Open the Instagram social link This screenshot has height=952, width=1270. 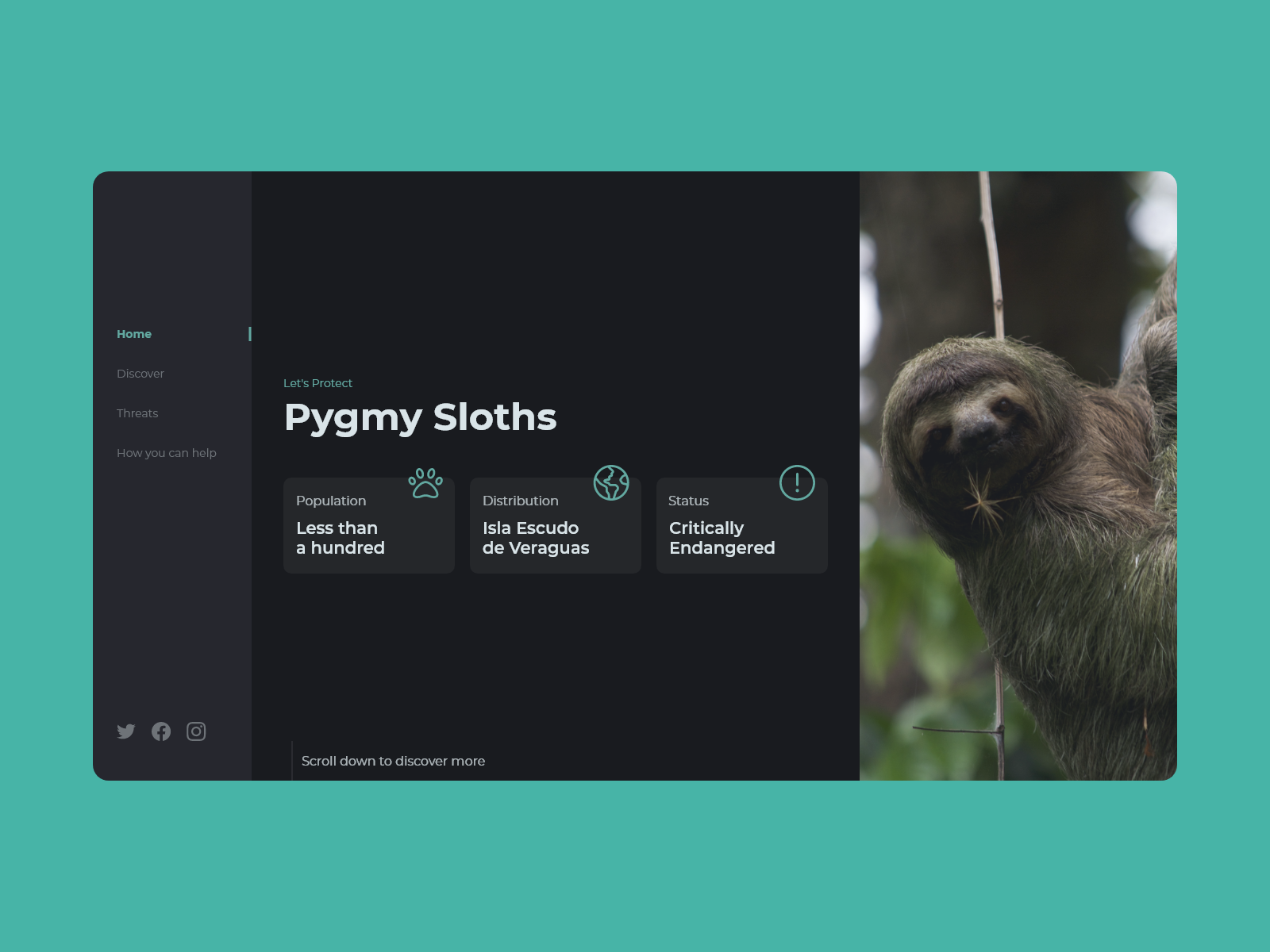pyautogui.click(x=196, y=731)
